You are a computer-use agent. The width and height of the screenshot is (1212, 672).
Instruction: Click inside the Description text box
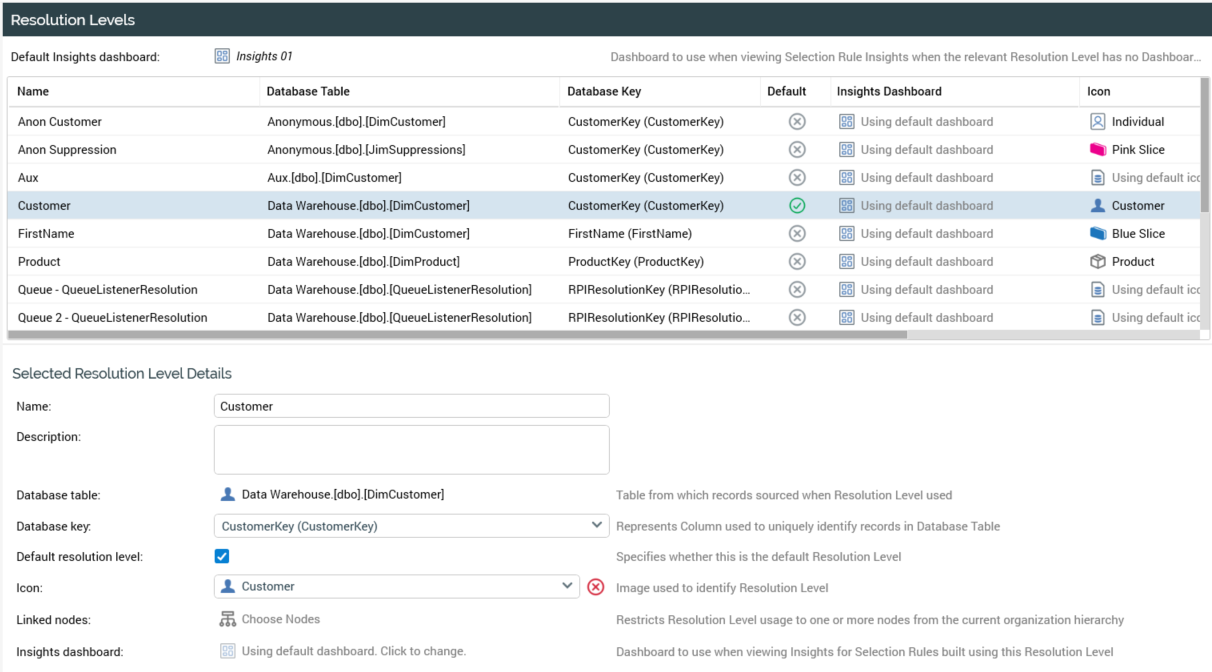[410, 448]
